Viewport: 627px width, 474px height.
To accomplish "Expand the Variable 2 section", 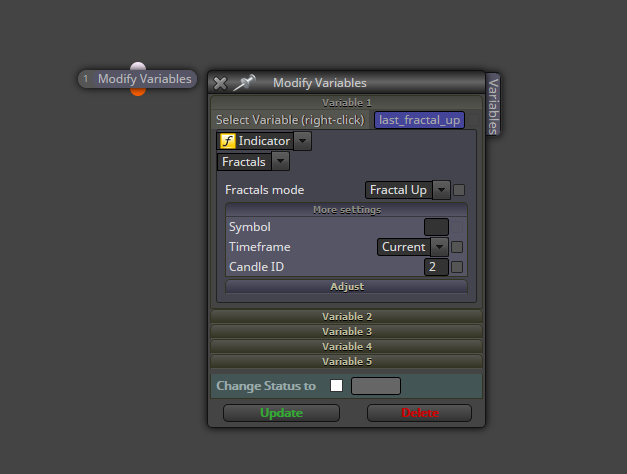I will click(x=347, y=316).
